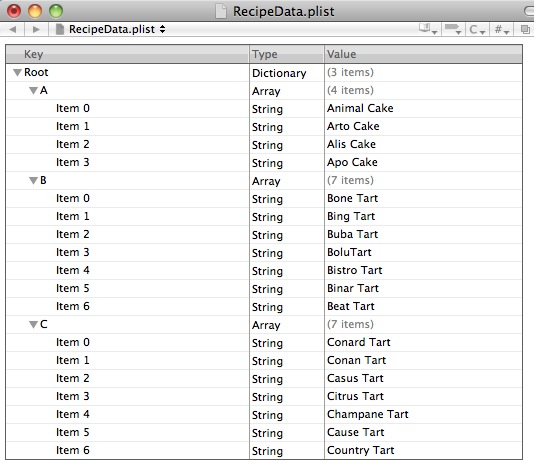Select the Animal Cake value cell
This screenshot has height=474, width=534.
(423, 109)
